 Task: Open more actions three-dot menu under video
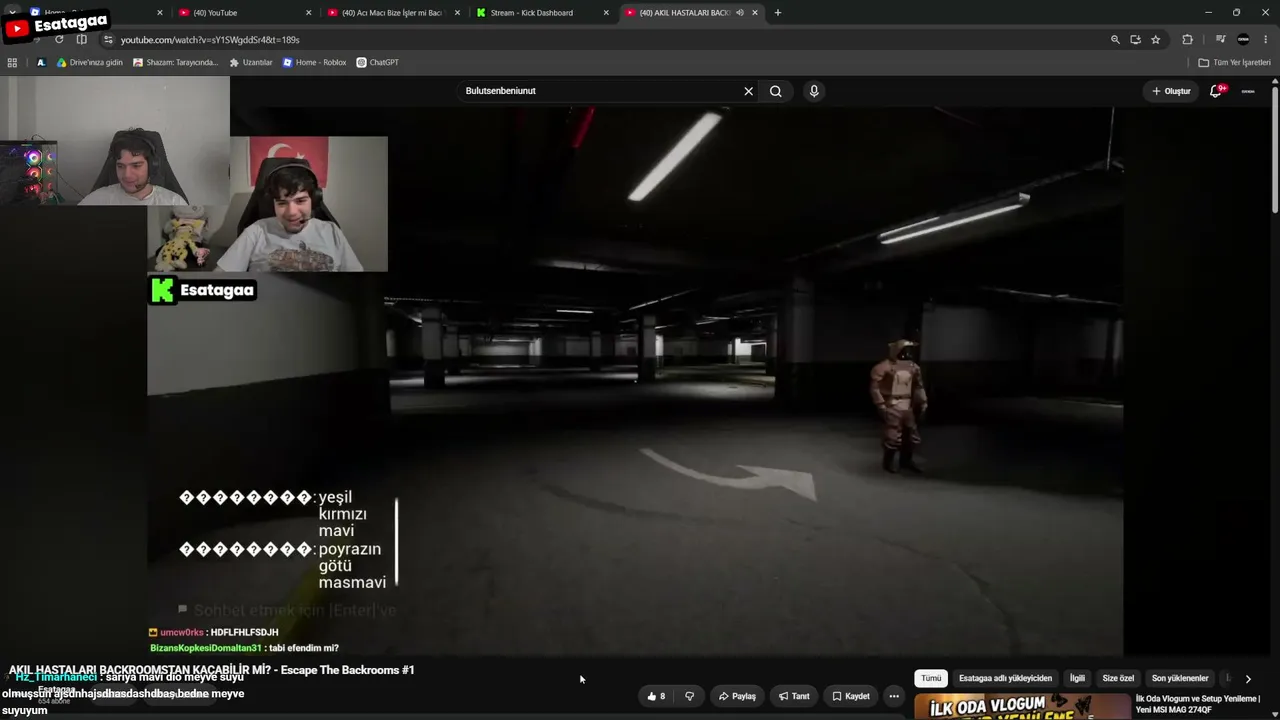pyautogui.click(x=894, y=696)
